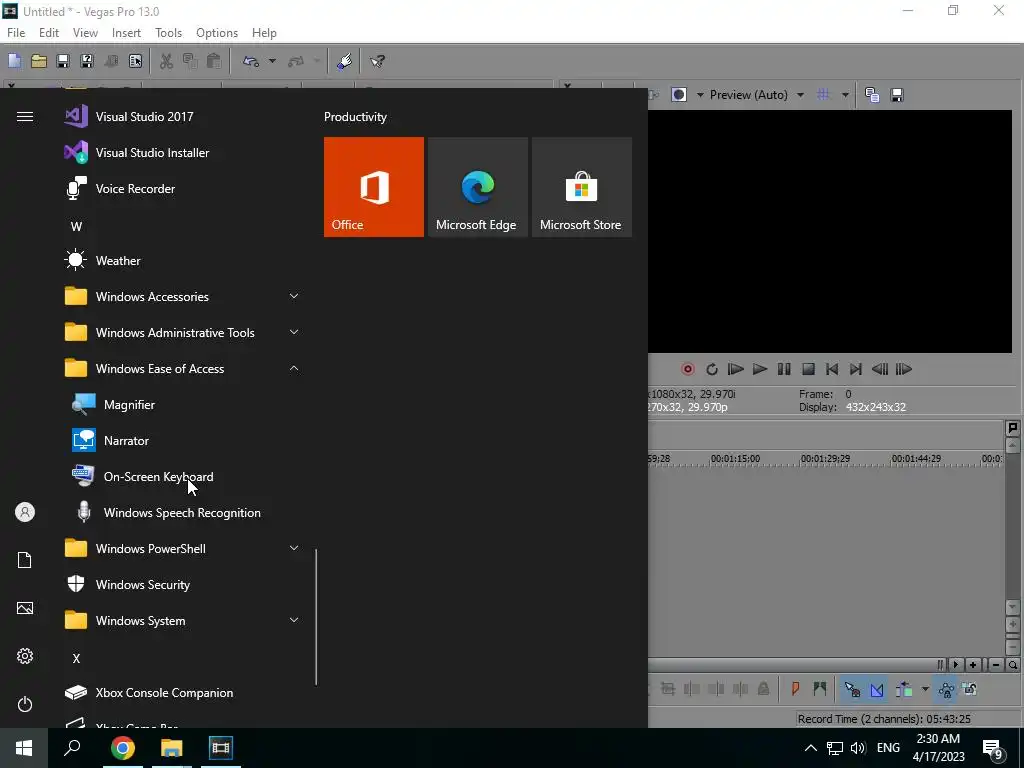Click the Power icon in Start sidebar
This screenshot has height=768, width=1024.
(x=25, y=704)
